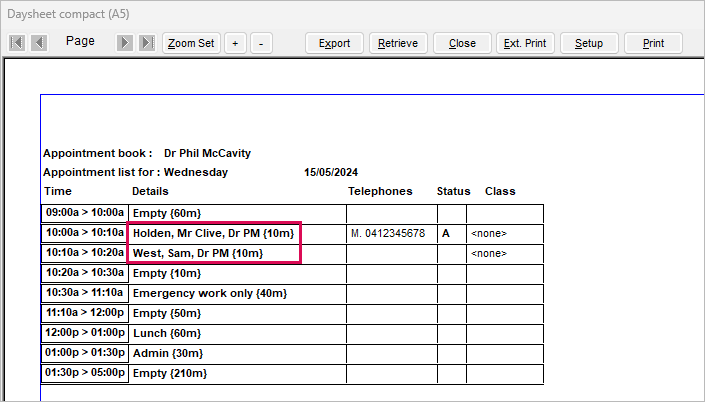Open the printer Setup
The width and height of the screenshot is (705, 402).
pyautogui.click(x=589, y=43)
